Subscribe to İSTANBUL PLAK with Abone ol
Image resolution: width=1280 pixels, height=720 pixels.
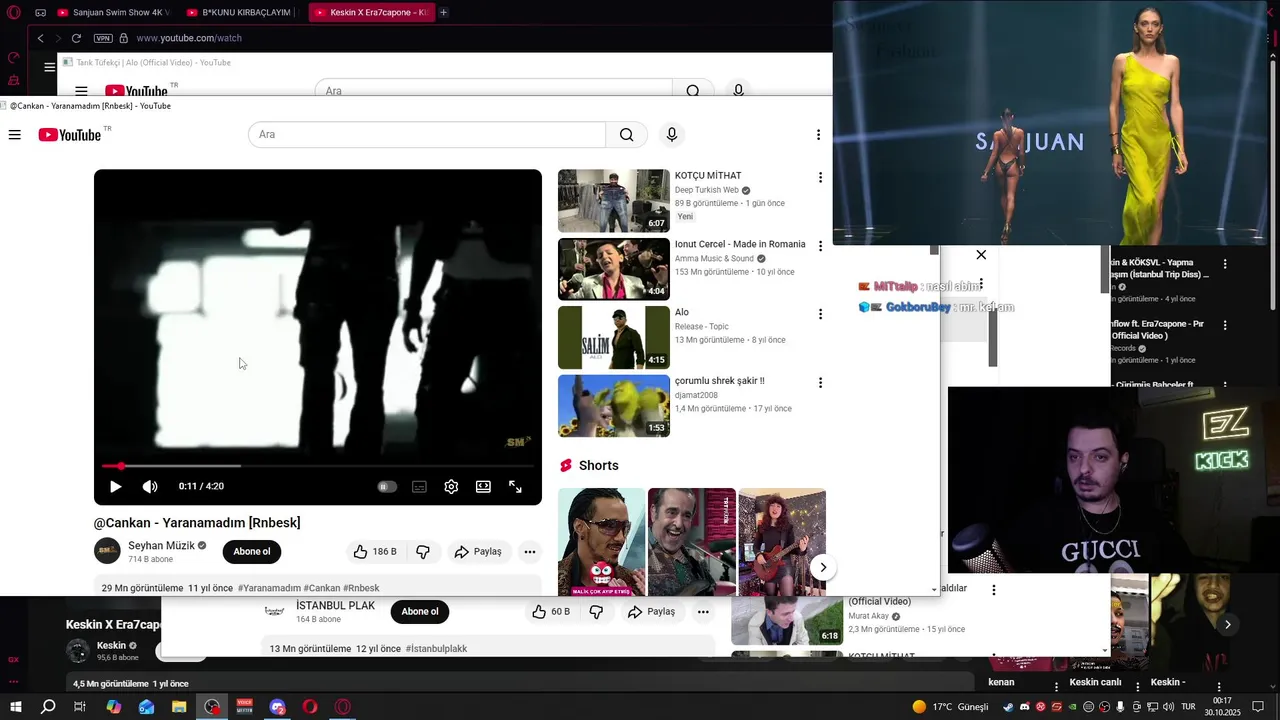click(420, 612)
